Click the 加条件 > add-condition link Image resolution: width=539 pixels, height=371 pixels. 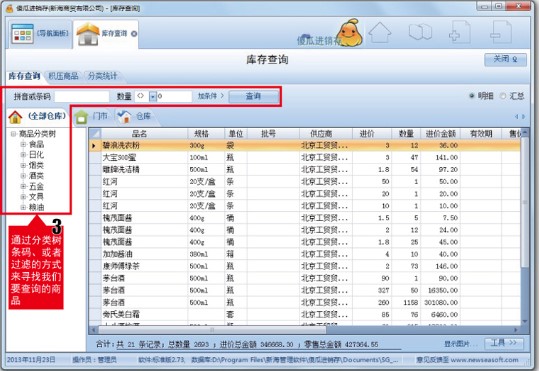210,96
